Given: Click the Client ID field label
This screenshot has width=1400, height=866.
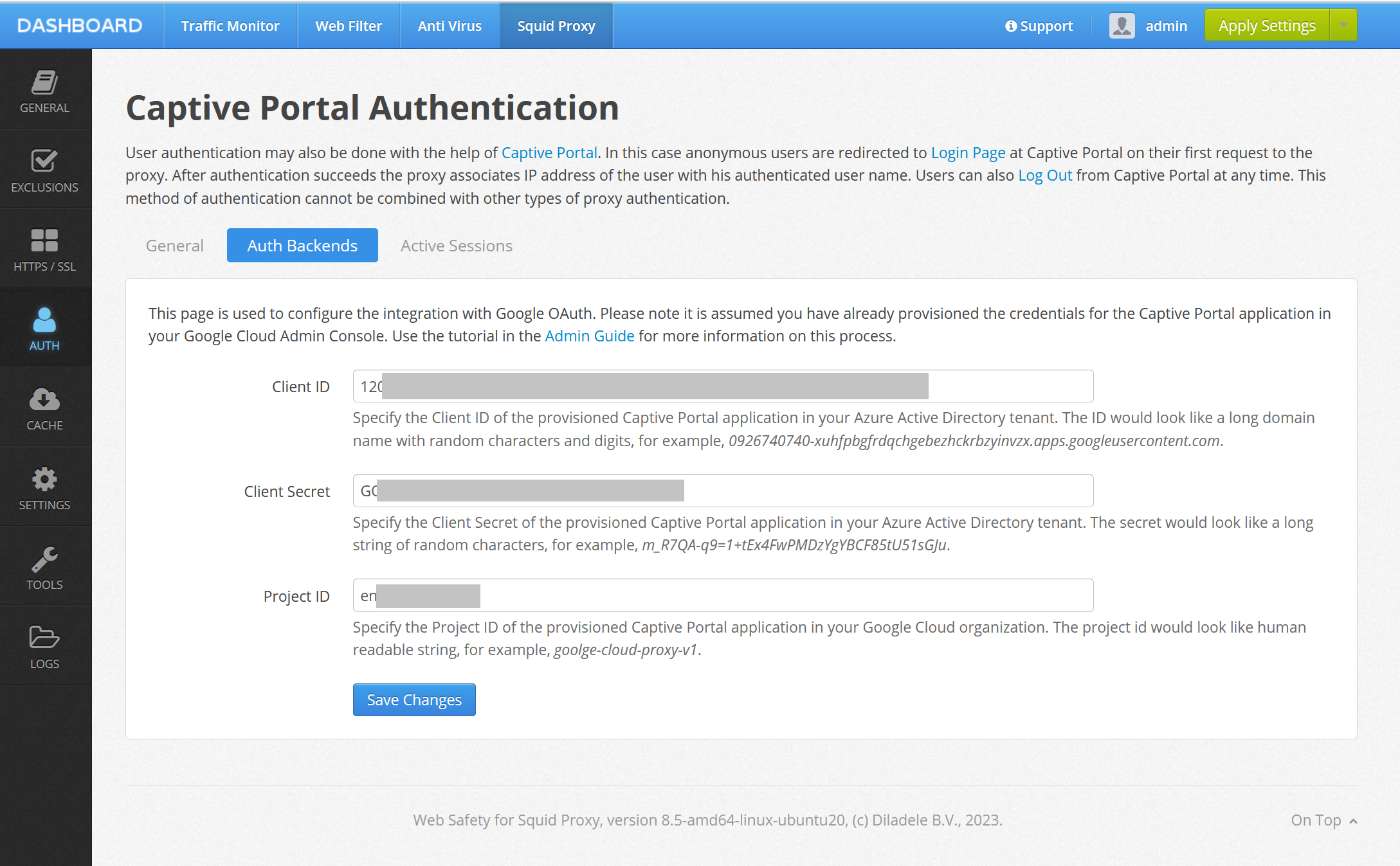Looking at the screenshot, I should (300, 387).
